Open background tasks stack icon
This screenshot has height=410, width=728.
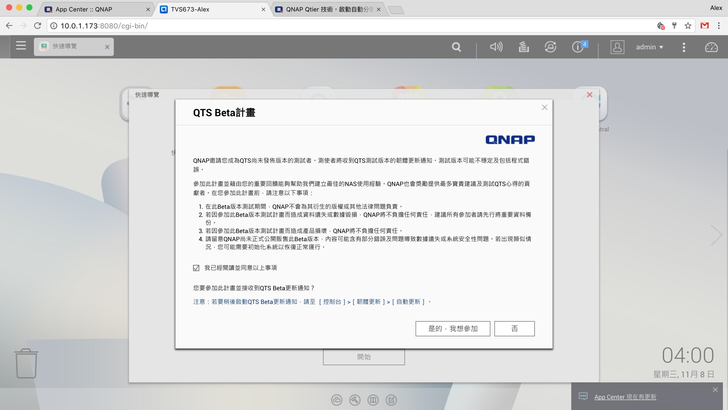click(524, 46)
